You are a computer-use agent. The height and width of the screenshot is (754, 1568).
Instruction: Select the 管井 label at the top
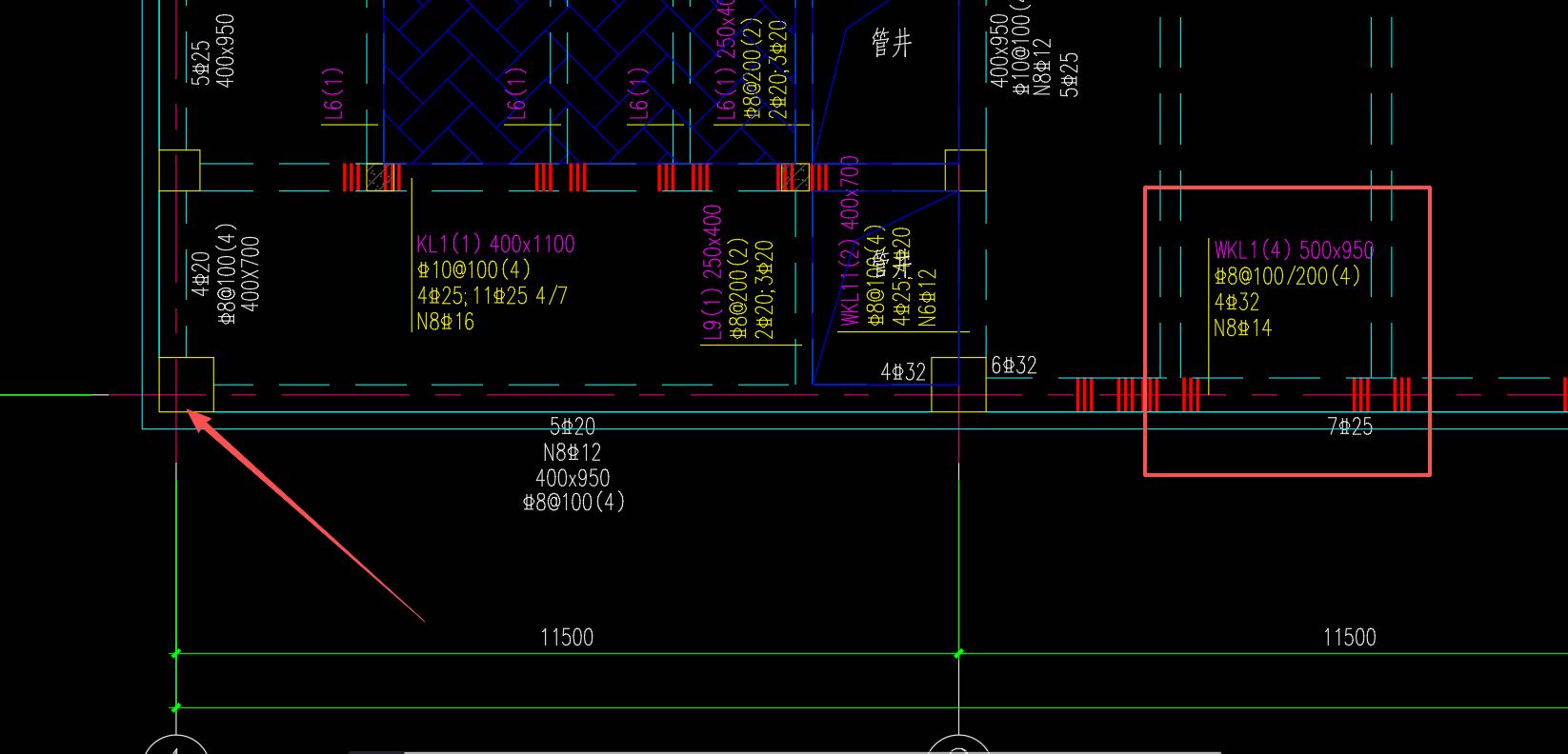tap(893, 43)
